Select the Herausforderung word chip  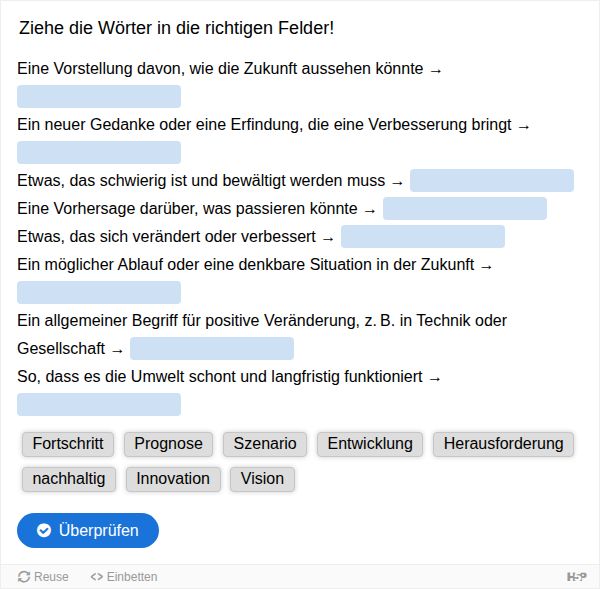point(503,444)
